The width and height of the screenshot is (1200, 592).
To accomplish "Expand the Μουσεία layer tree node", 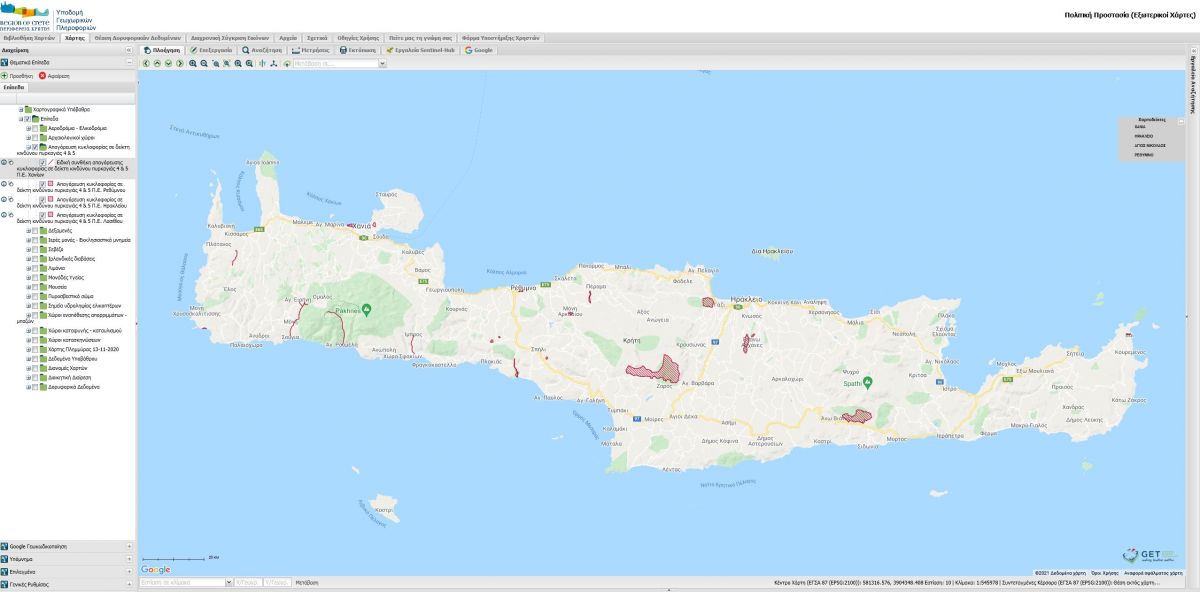I will (28, 286).
